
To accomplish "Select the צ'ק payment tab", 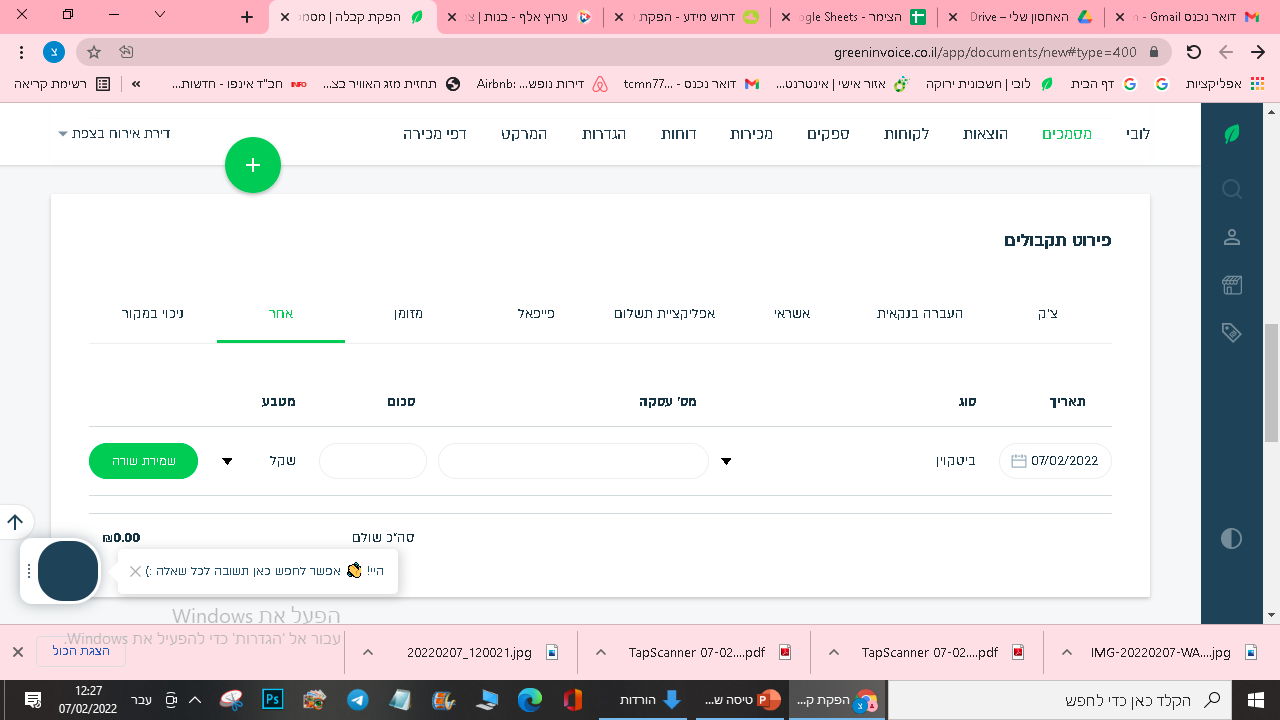I will 1047,314.
